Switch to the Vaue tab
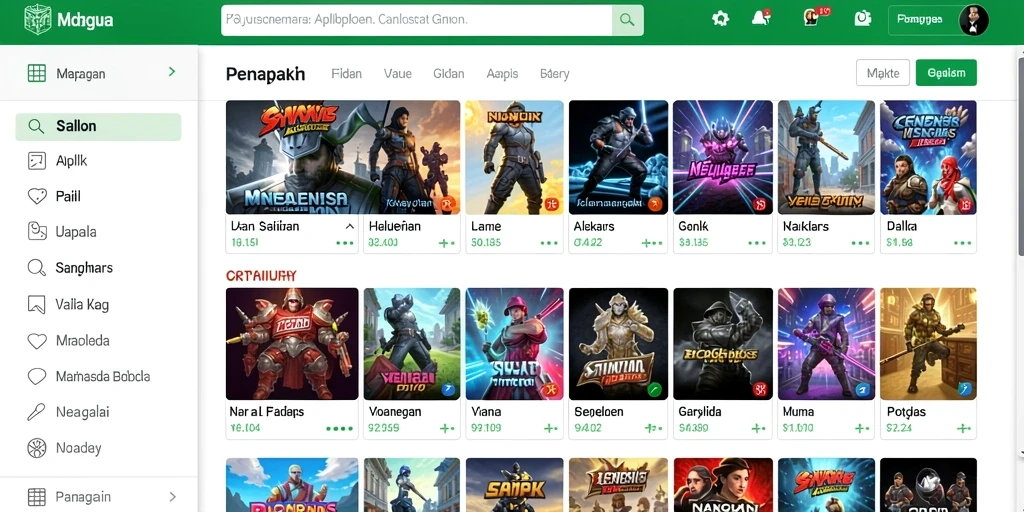 (398, 74)
